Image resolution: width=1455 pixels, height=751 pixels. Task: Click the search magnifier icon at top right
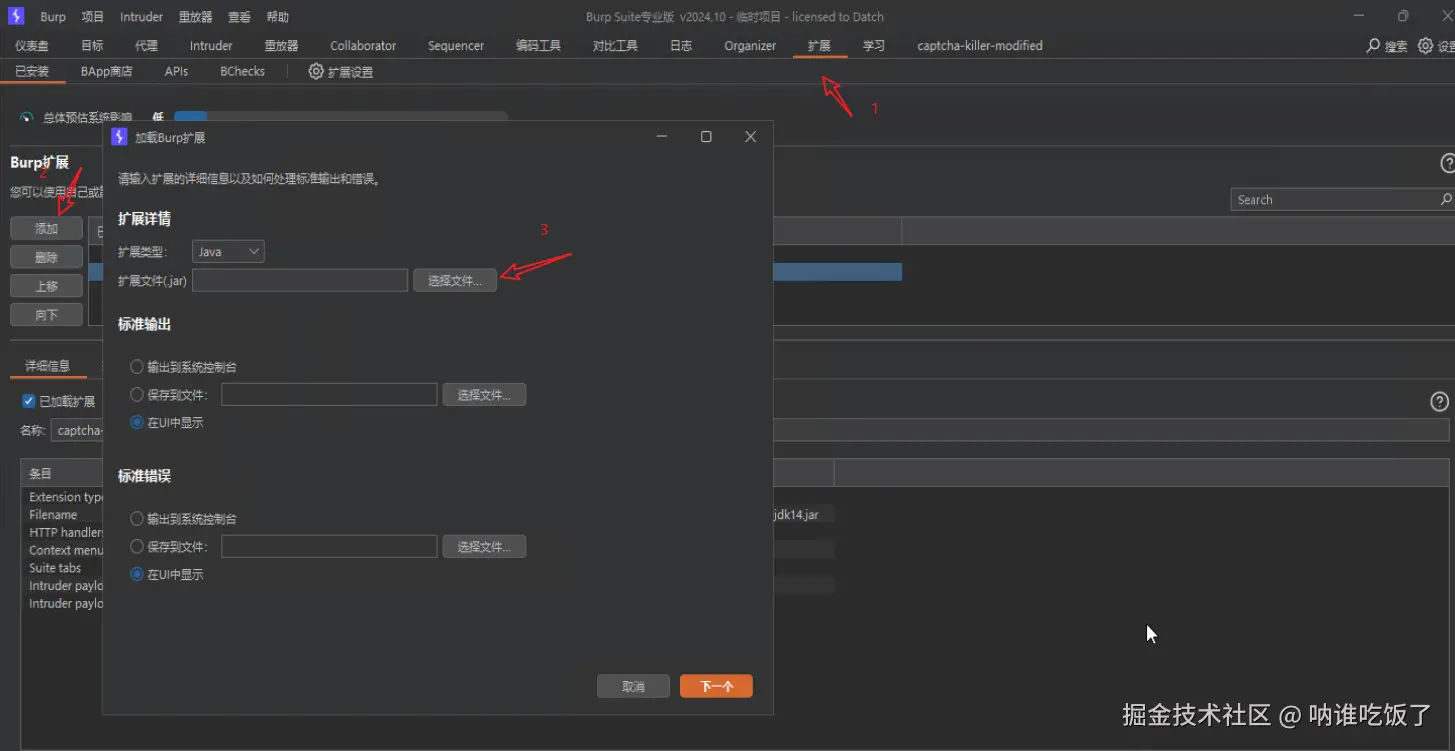coord(1374,46)
